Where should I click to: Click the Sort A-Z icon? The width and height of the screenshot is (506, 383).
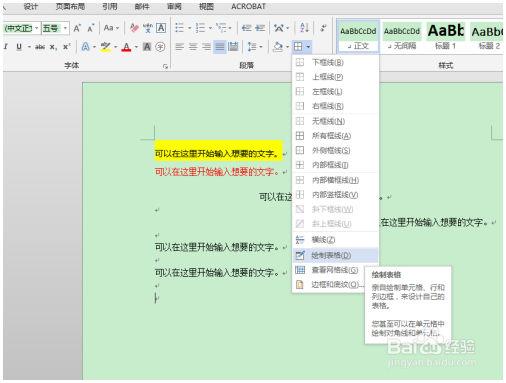(x=304, y=28)
